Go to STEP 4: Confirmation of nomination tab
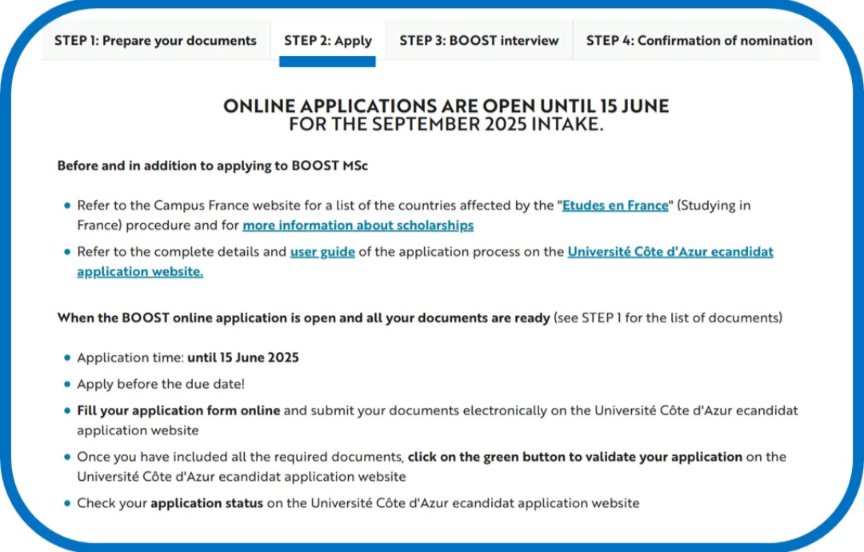This screenshot has height=552, width=864. (x=699, y=41)
